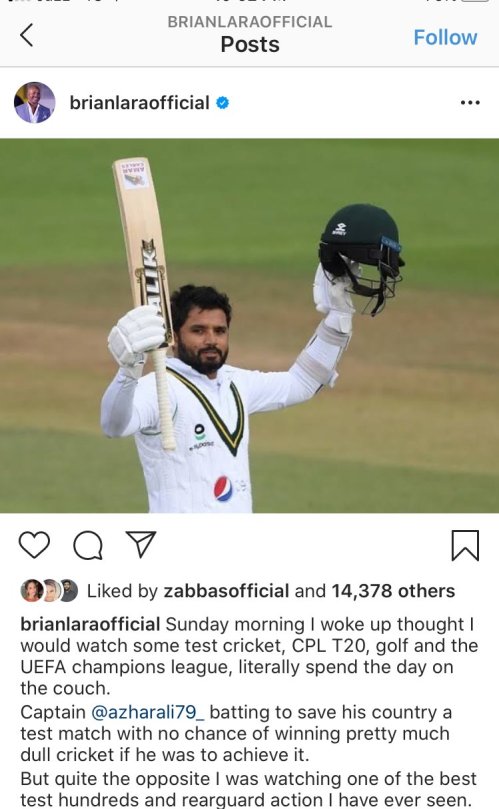Image resolution: width=499 pixels, height=809 pixels.
Task: Open comments with speech bubble icon
Action: [88, 545]
